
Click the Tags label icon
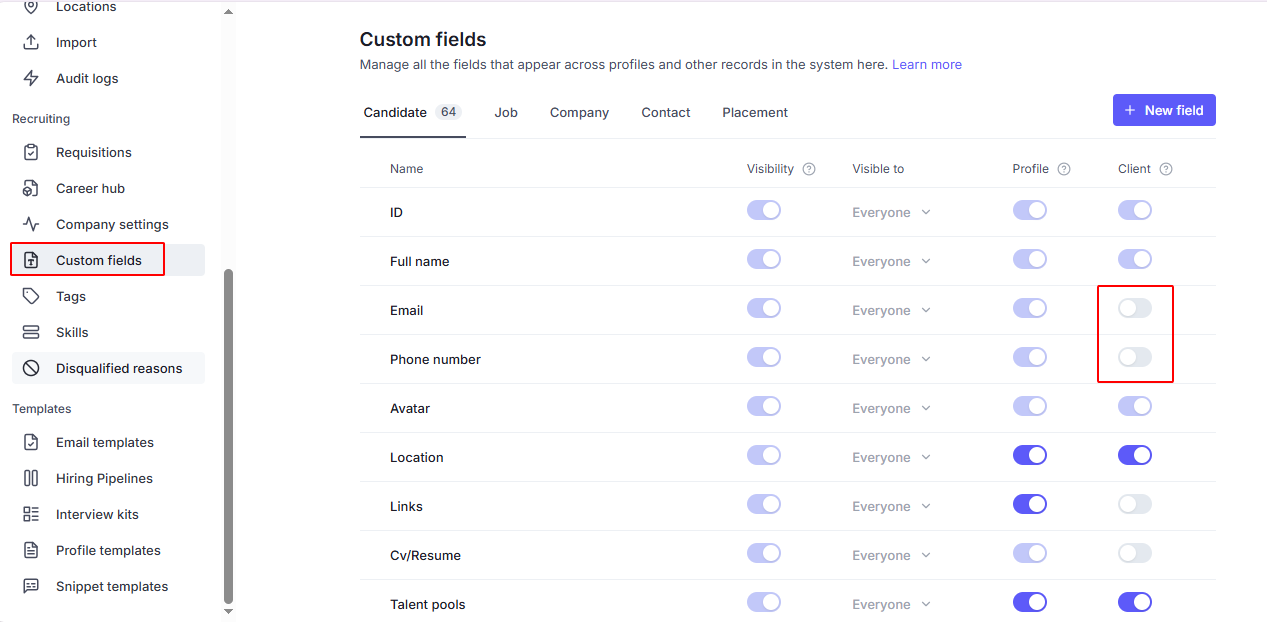point(31,297)
